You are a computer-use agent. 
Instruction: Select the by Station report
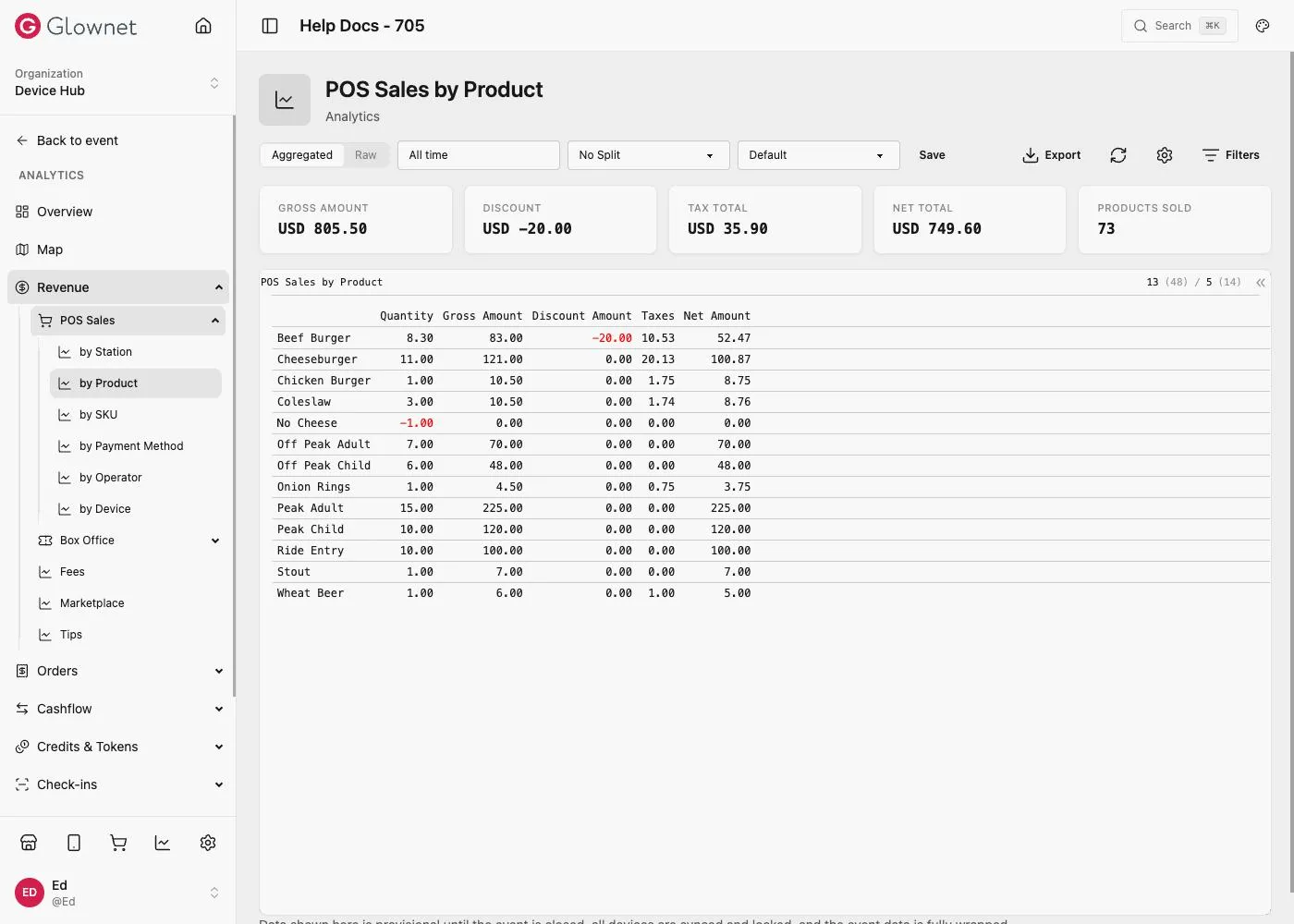(x=136, y=352)
